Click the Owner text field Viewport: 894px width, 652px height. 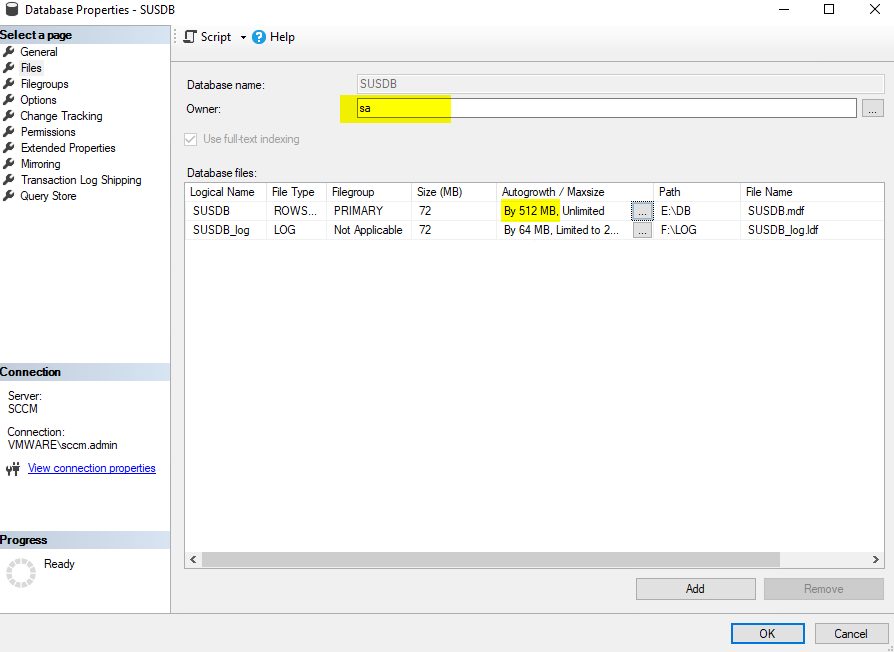point(606,108)
